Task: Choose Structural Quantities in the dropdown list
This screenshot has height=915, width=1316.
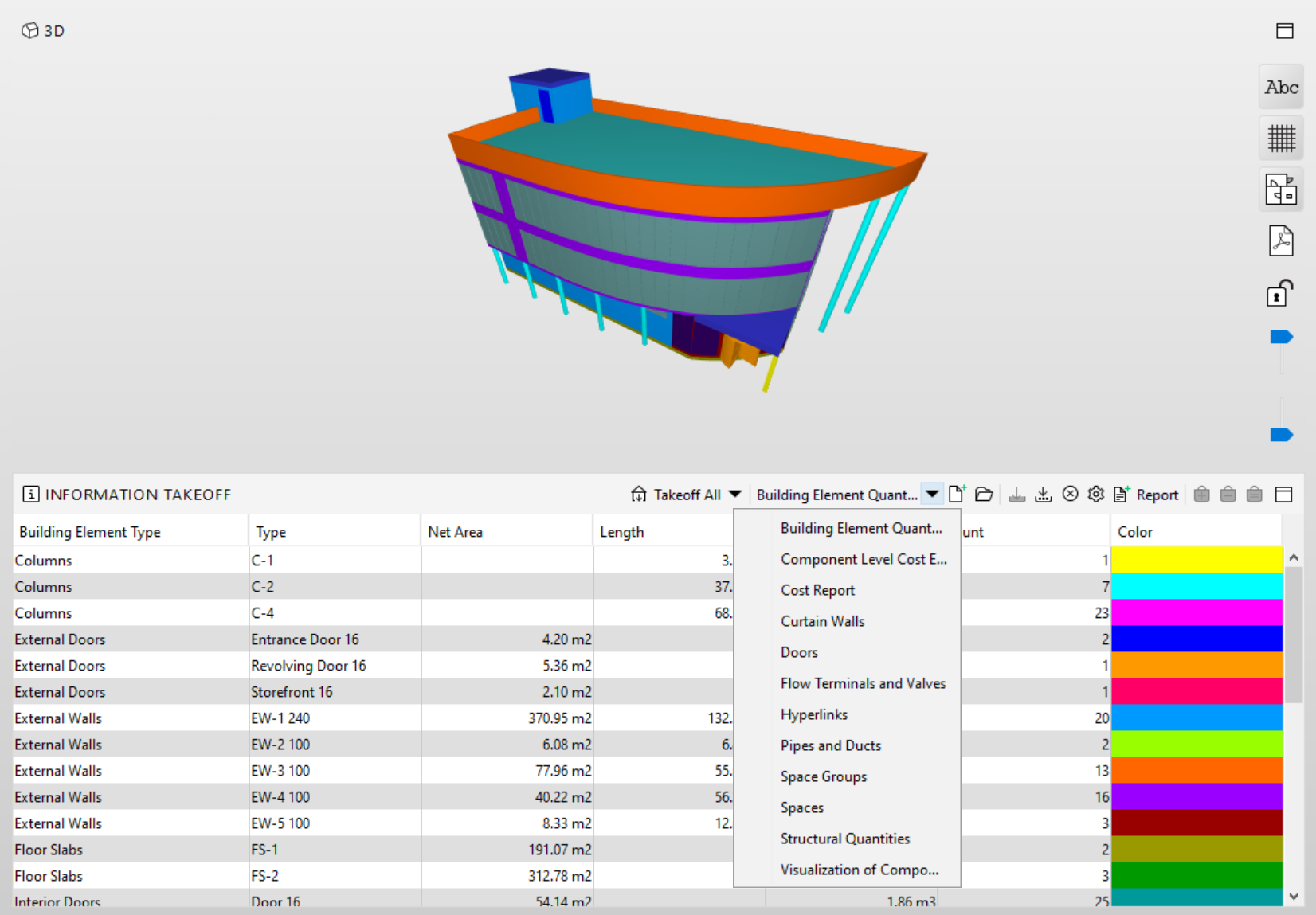Action: click(844, 839)
